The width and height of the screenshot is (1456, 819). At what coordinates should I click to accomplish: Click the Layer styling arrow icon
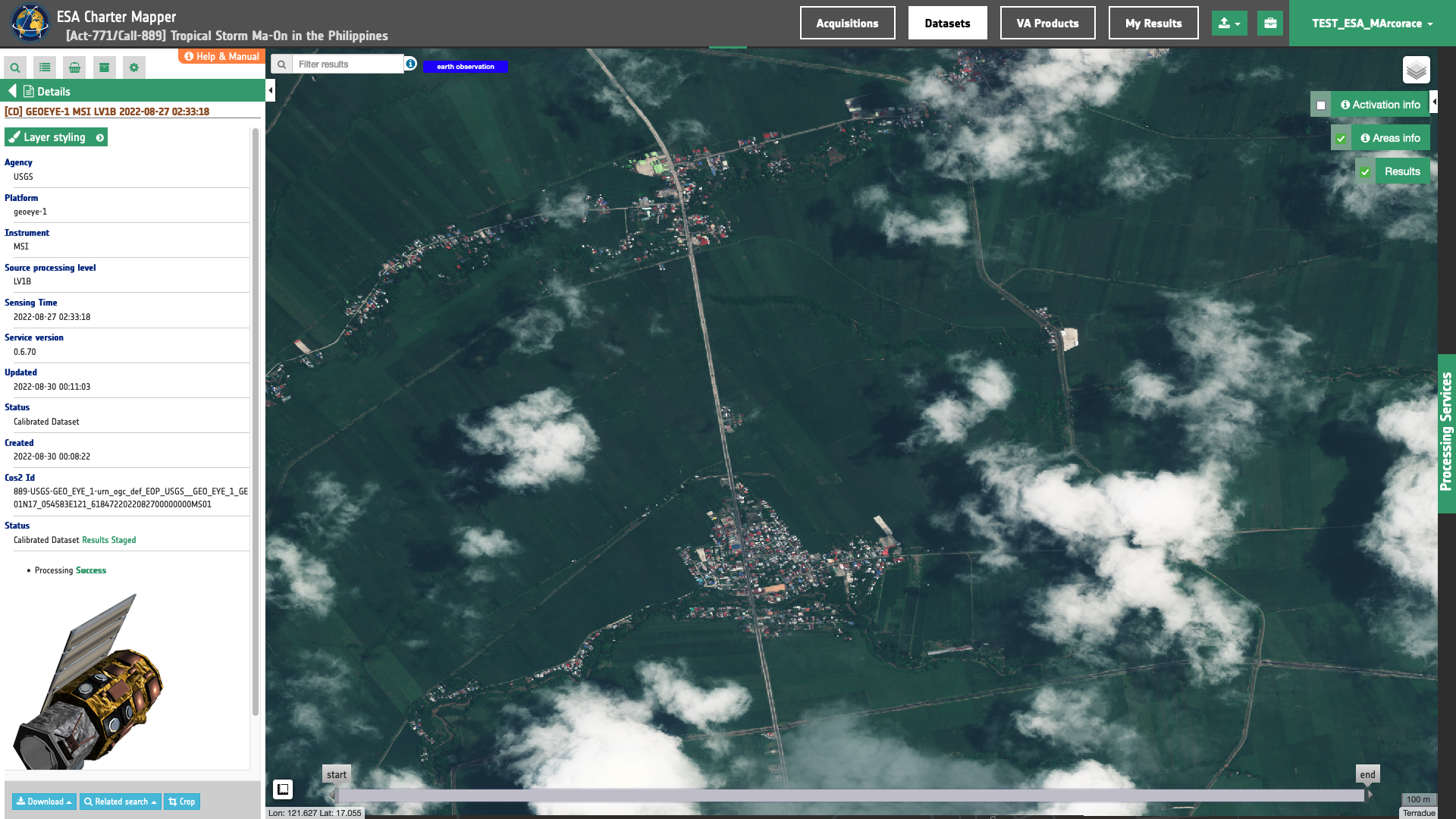[x=99, y=137]
